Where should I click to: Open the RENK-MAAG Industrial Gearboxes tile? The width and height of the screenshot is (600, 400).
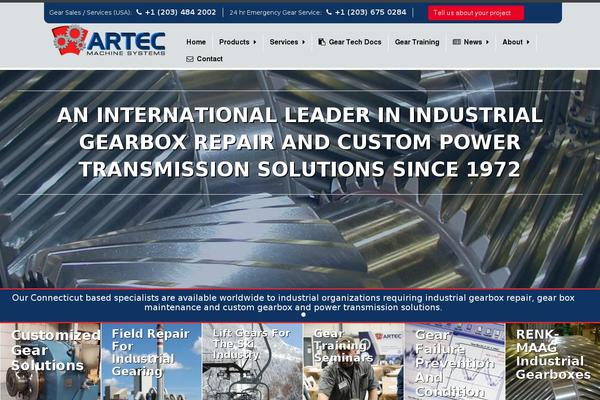[553, 361]
